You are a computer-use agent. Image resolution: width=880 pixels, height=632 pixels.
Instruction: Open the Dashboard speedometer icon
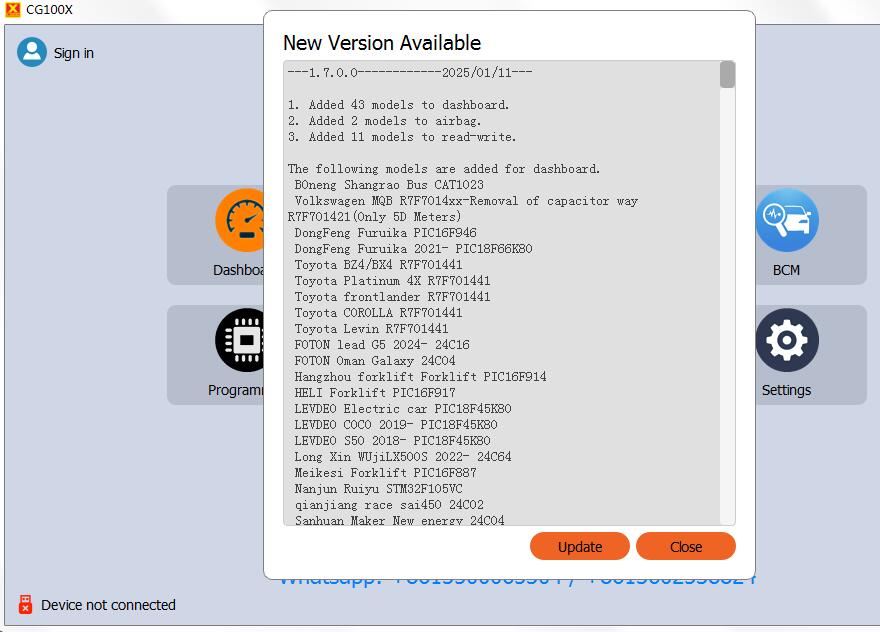(x=240, y=220)
